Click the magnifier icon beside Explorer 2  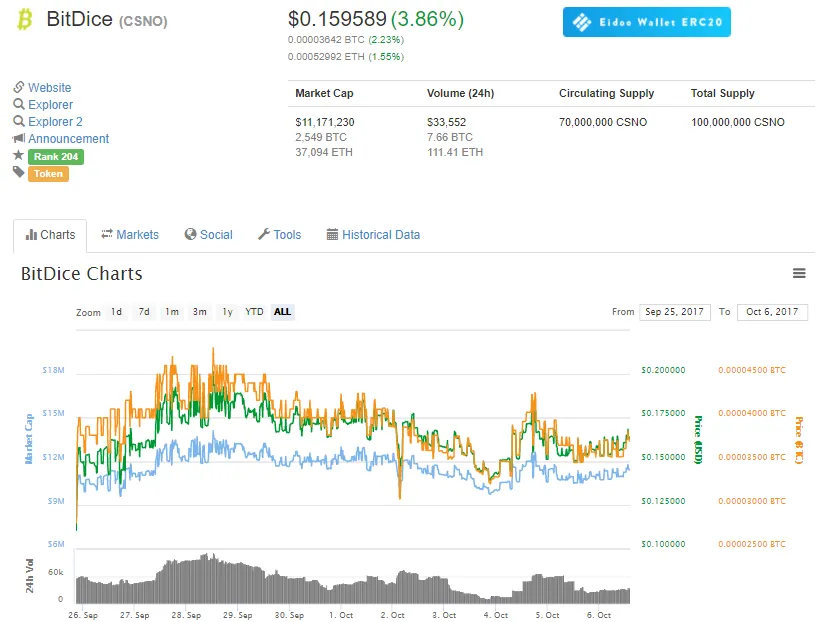click(19, 121)
